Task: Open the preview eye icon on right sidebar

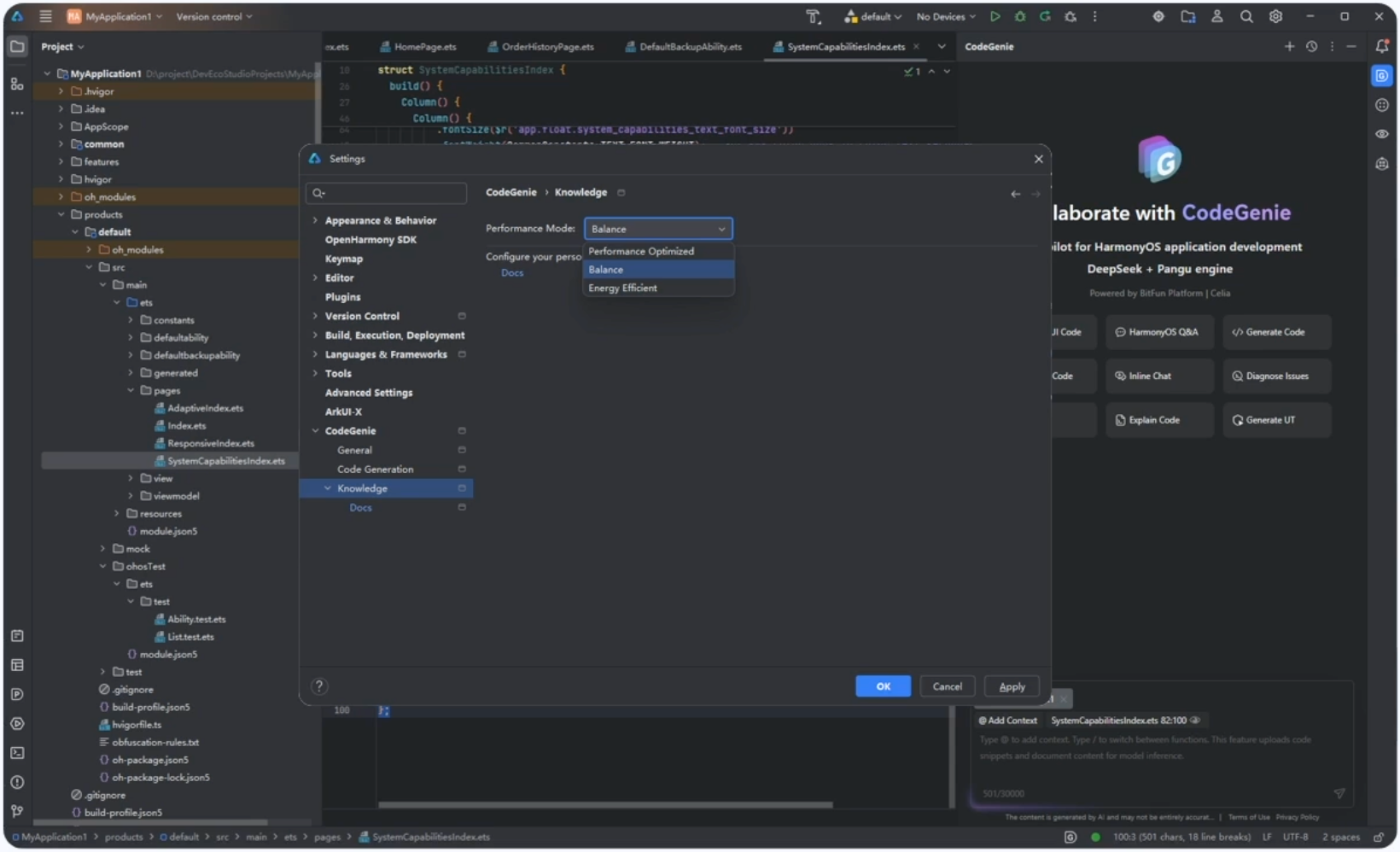Action: pos(1382,134)
